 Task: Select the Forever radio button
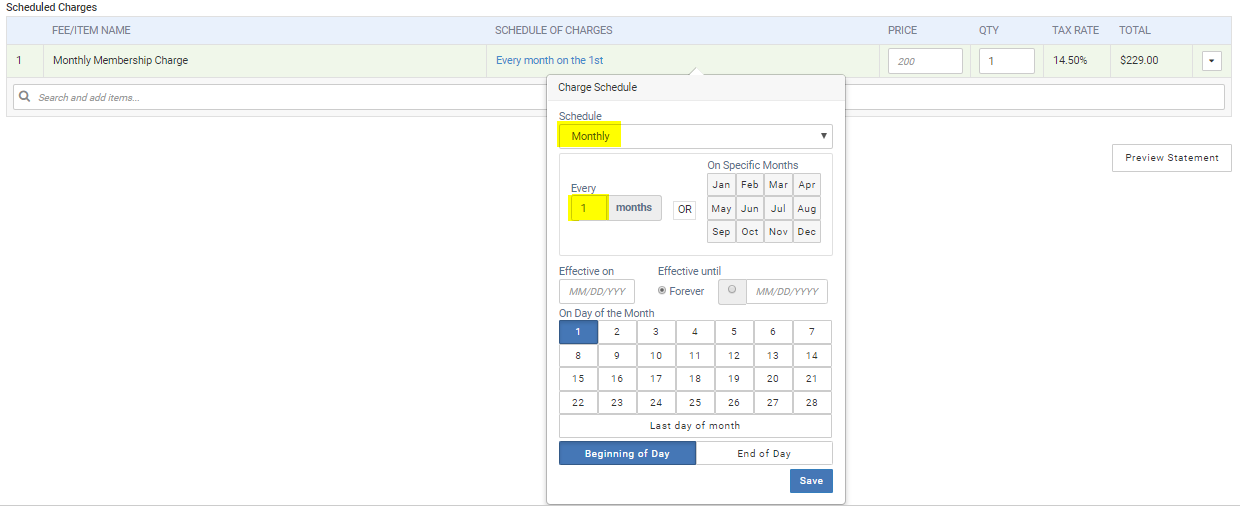pyautogui.click(x=662, y=291)
